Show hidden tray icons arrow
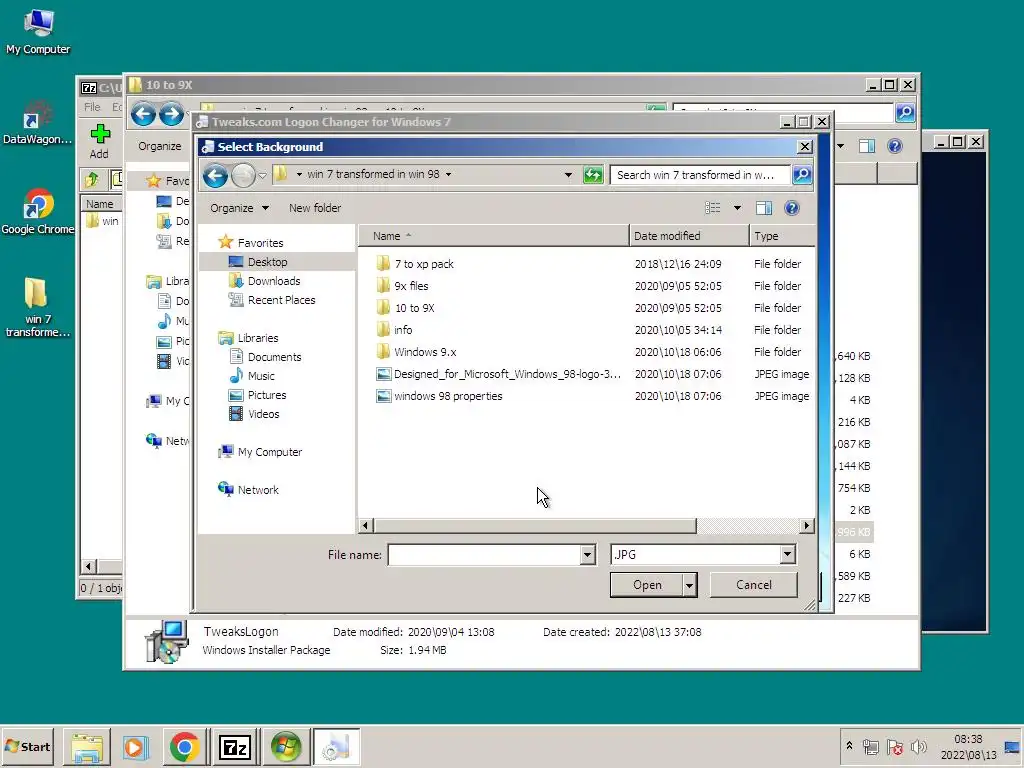The image size is (1024, 768). 849,746
